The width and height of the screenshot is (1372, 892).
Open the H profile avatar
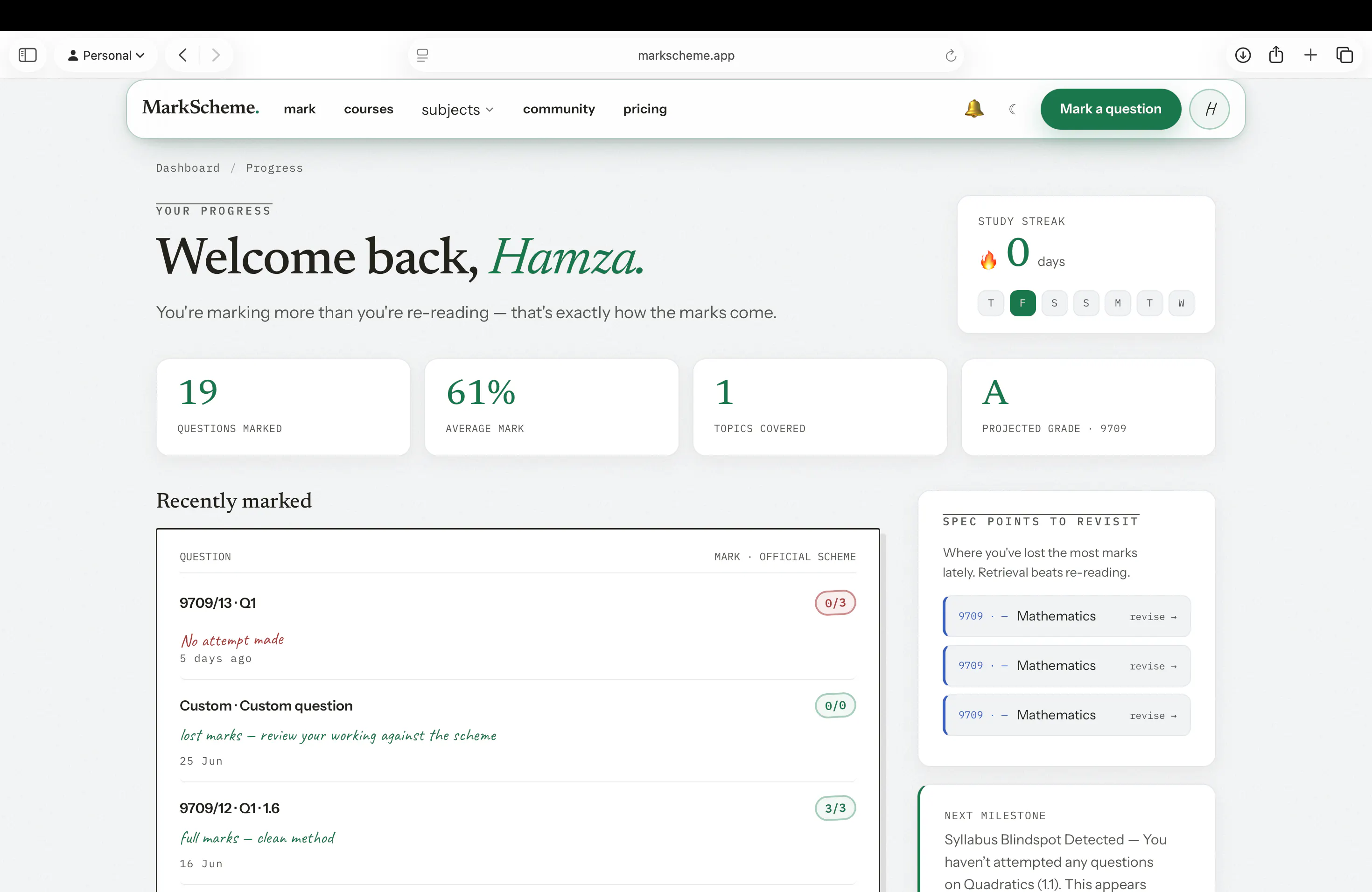(x=1210, y=109)
